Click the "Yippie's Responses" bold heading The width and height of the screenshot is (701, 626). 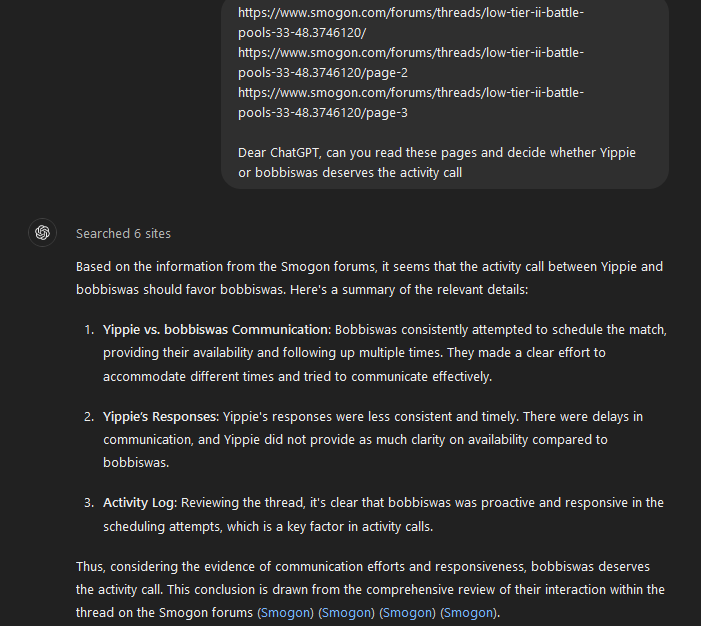[159, 416]
